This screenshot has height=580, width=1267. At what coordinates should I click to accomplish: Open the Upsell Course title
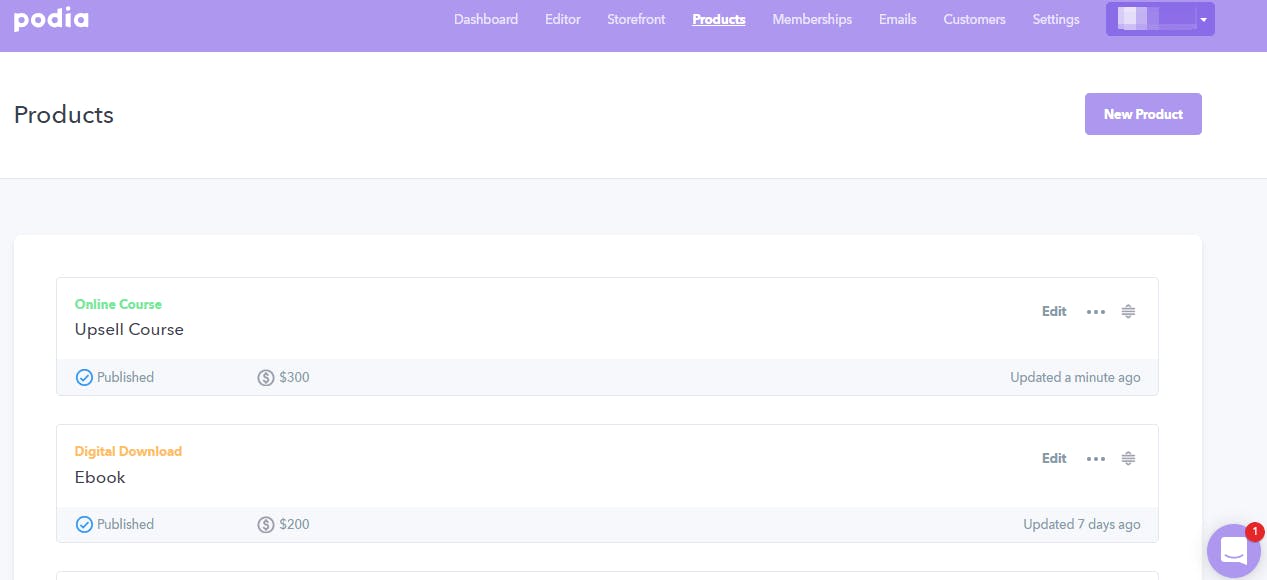click(x=129, y=330)
